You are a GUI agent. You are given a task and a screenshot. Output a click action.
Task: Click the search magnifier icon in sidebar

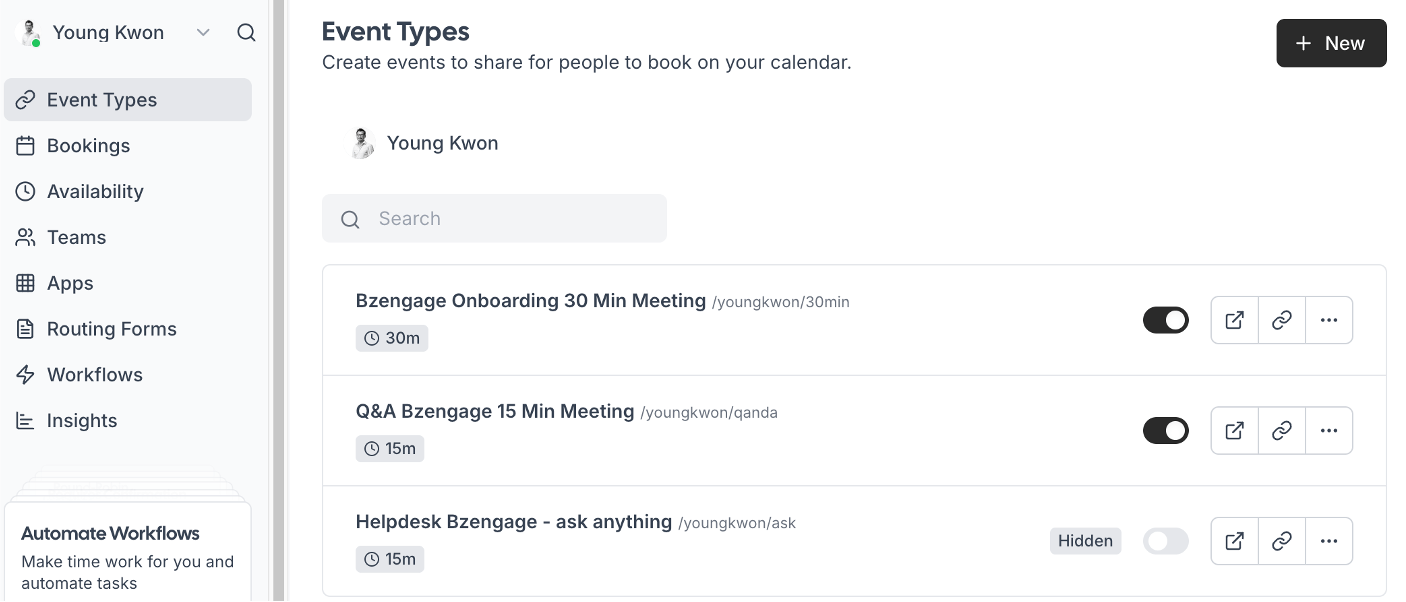[x=246, y=33]
